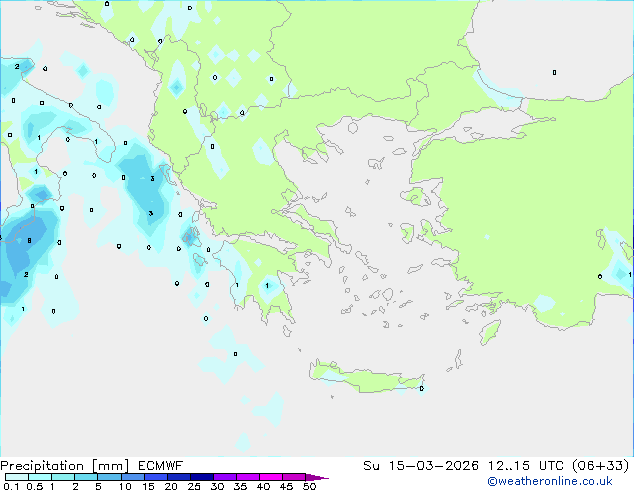Click the legend label 45
This screenshot has width=634, height=490.
286,486
